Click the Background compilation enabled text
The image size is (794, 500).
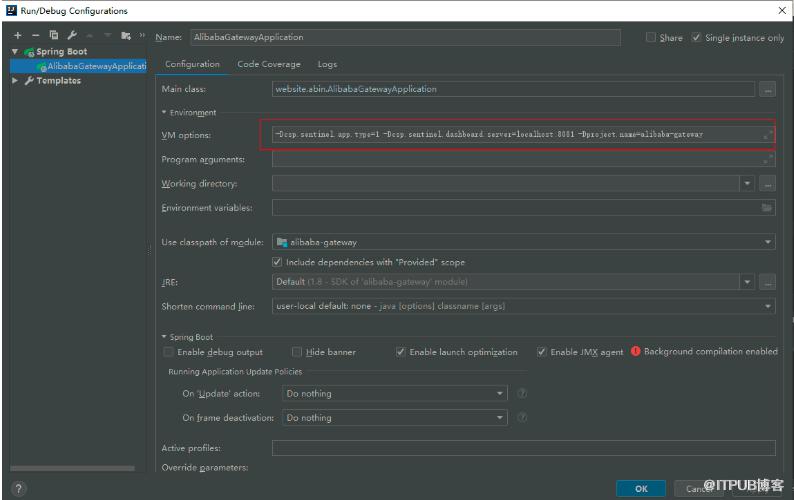[x=710, y=351]
